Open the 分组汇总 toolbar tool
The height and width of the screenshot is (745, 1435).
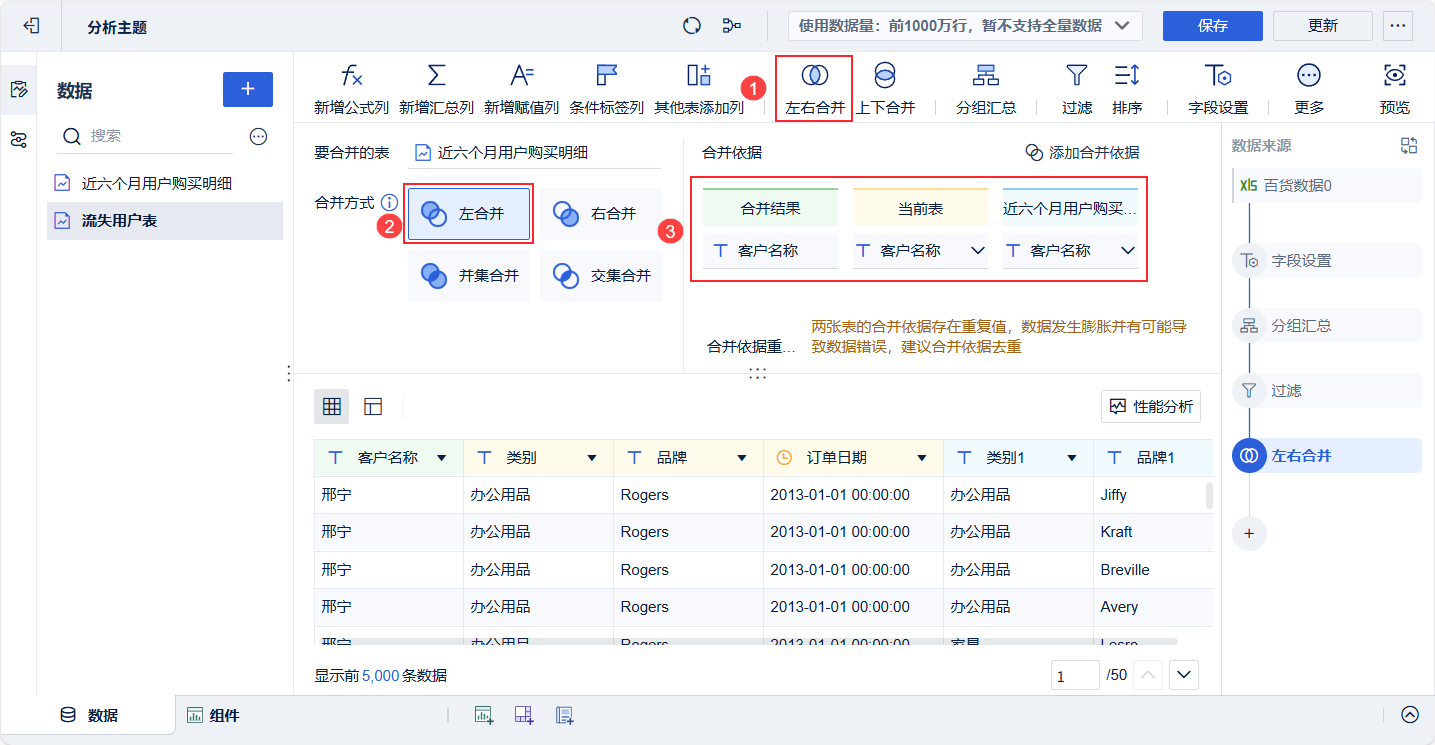[x=986, y=89]
